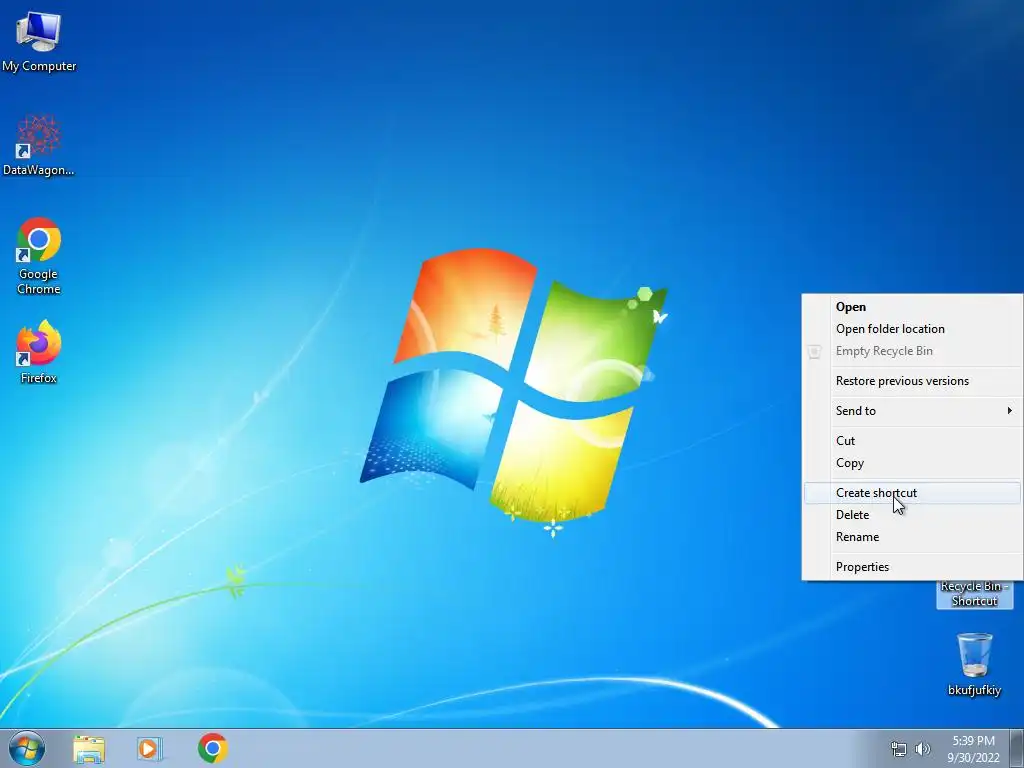Viewport: 1024px width, 768px height.
Task: Open the My Computer desktop icon
Action: coord(39,42)
